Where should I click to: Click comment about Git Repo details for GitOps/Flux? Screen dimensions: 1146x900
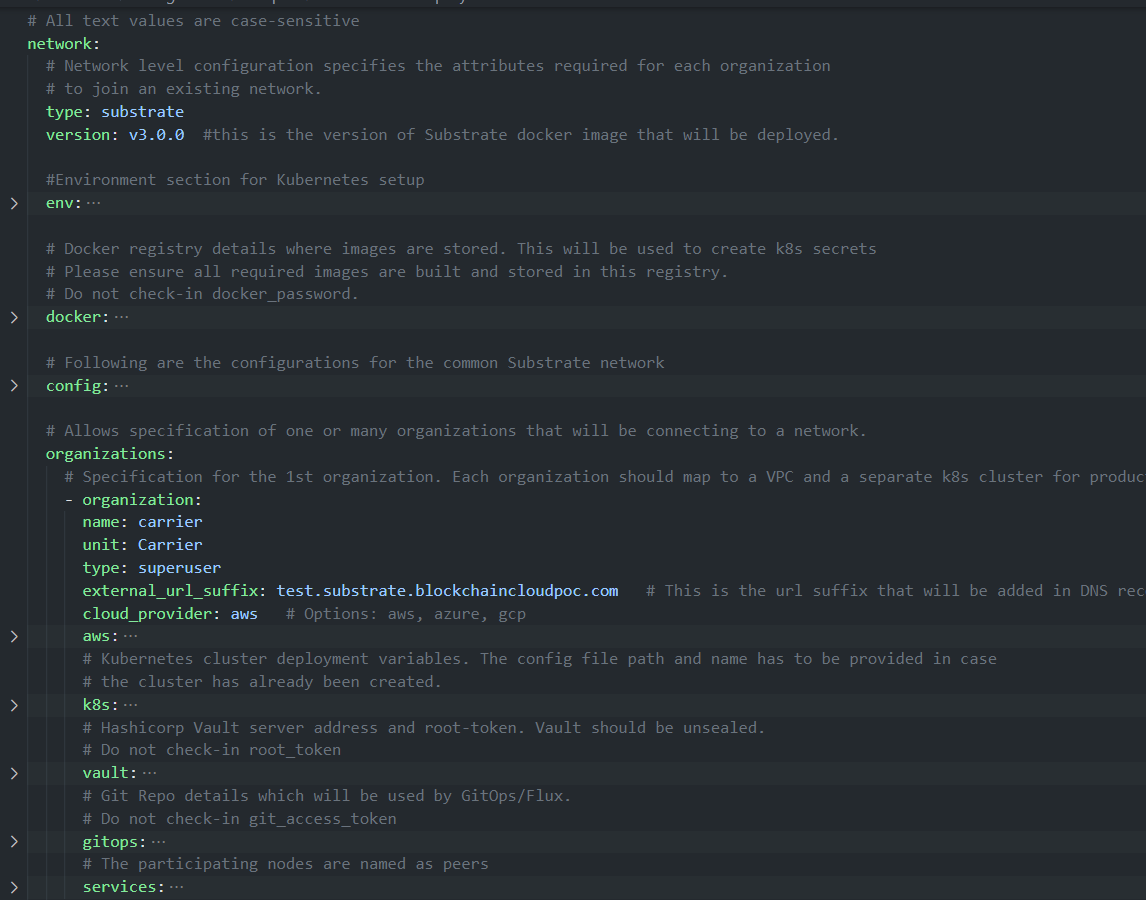coord(327,796)
